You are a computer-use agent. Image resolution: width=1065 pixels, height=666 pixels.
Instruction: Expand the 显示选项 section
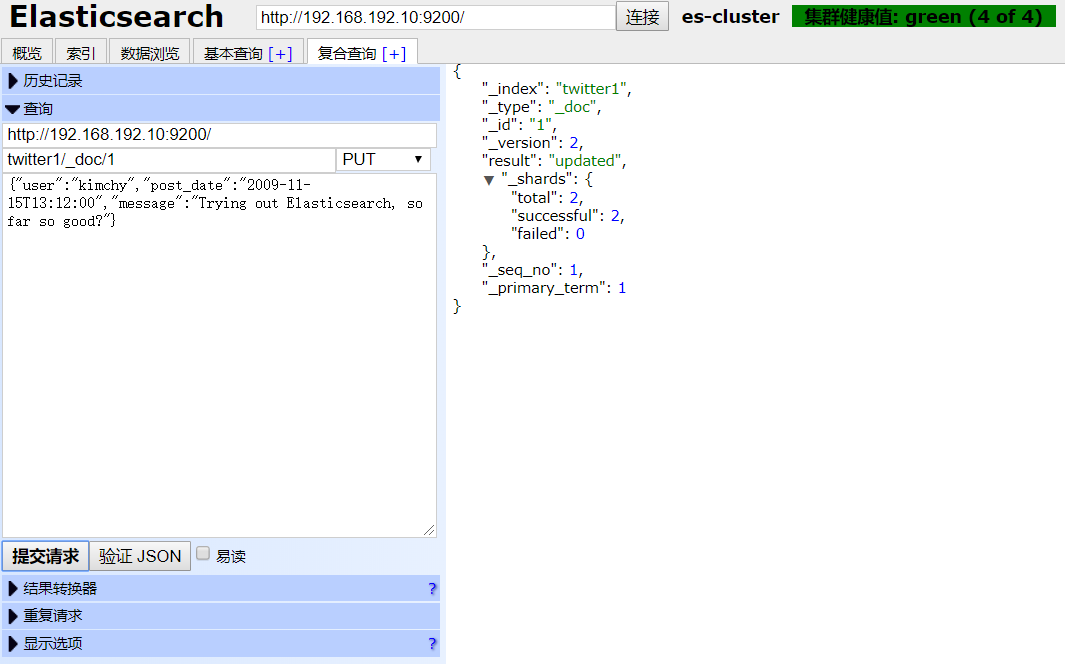tap(221, 644)
